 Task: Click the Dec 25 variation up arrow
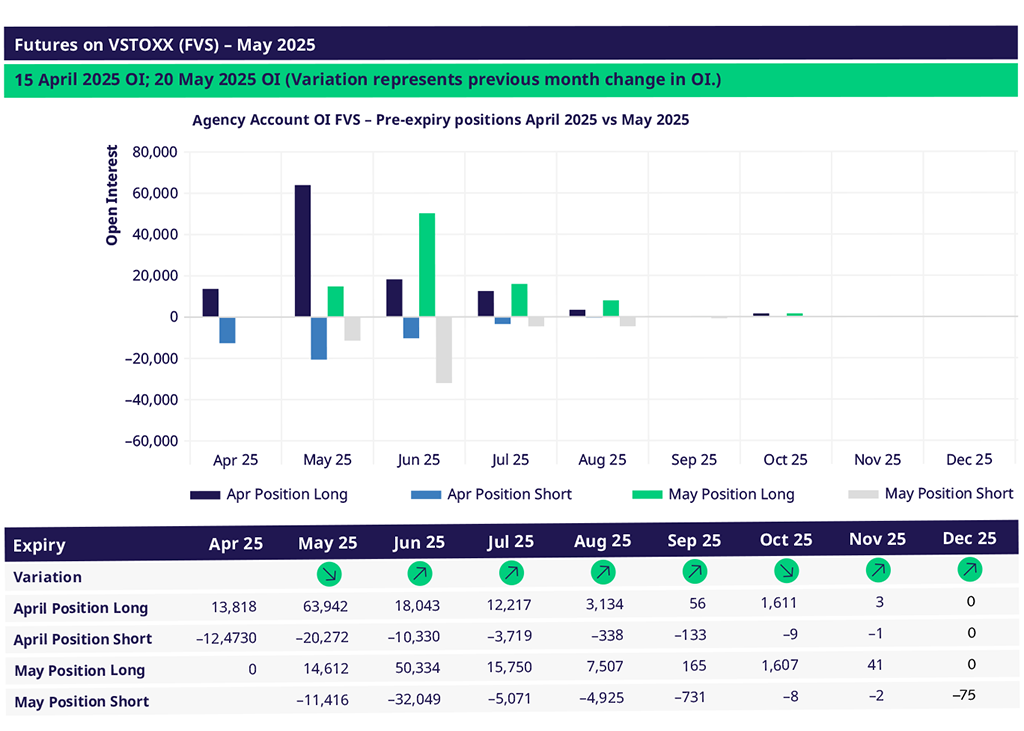[969, 570]
